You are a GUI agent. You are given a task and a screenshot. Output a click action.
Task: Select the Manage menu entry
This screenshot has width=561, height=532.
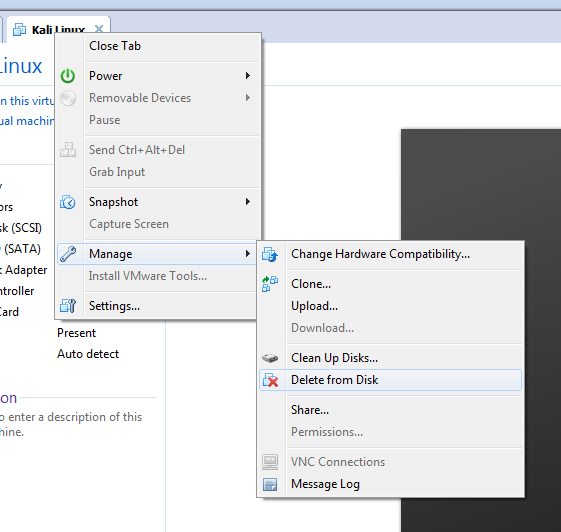(157, 254)
